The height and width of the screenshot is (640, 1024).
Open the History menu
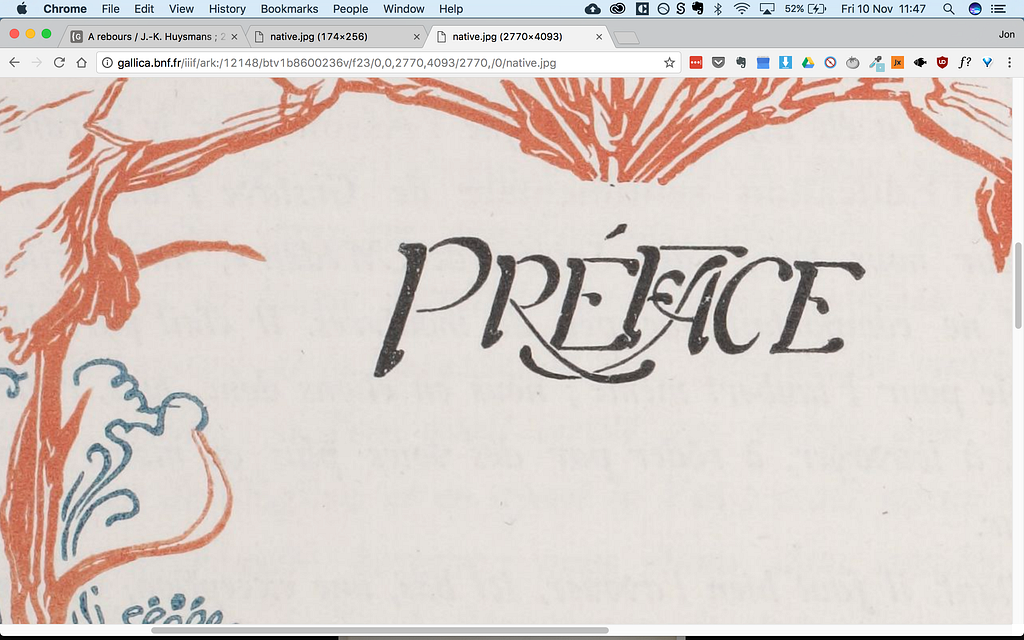[x=227, y=8]
